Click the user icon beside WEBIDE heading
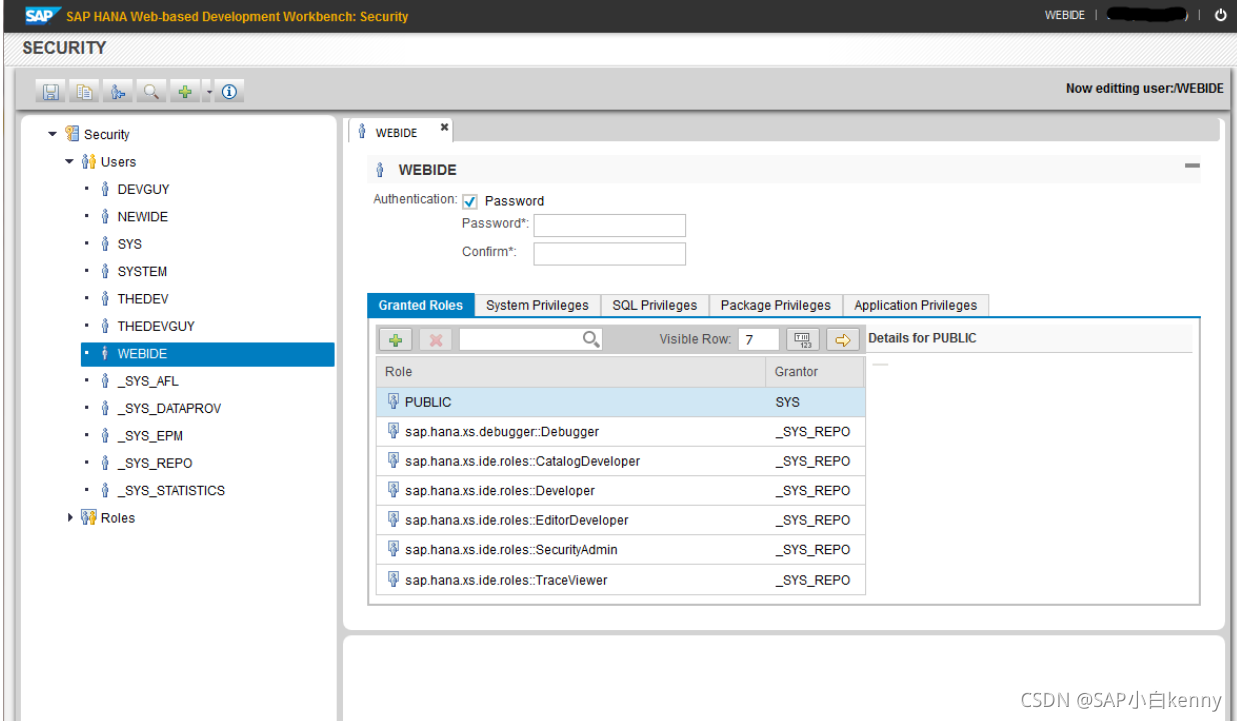1237x721 pixels. click(x=381, y=170)
